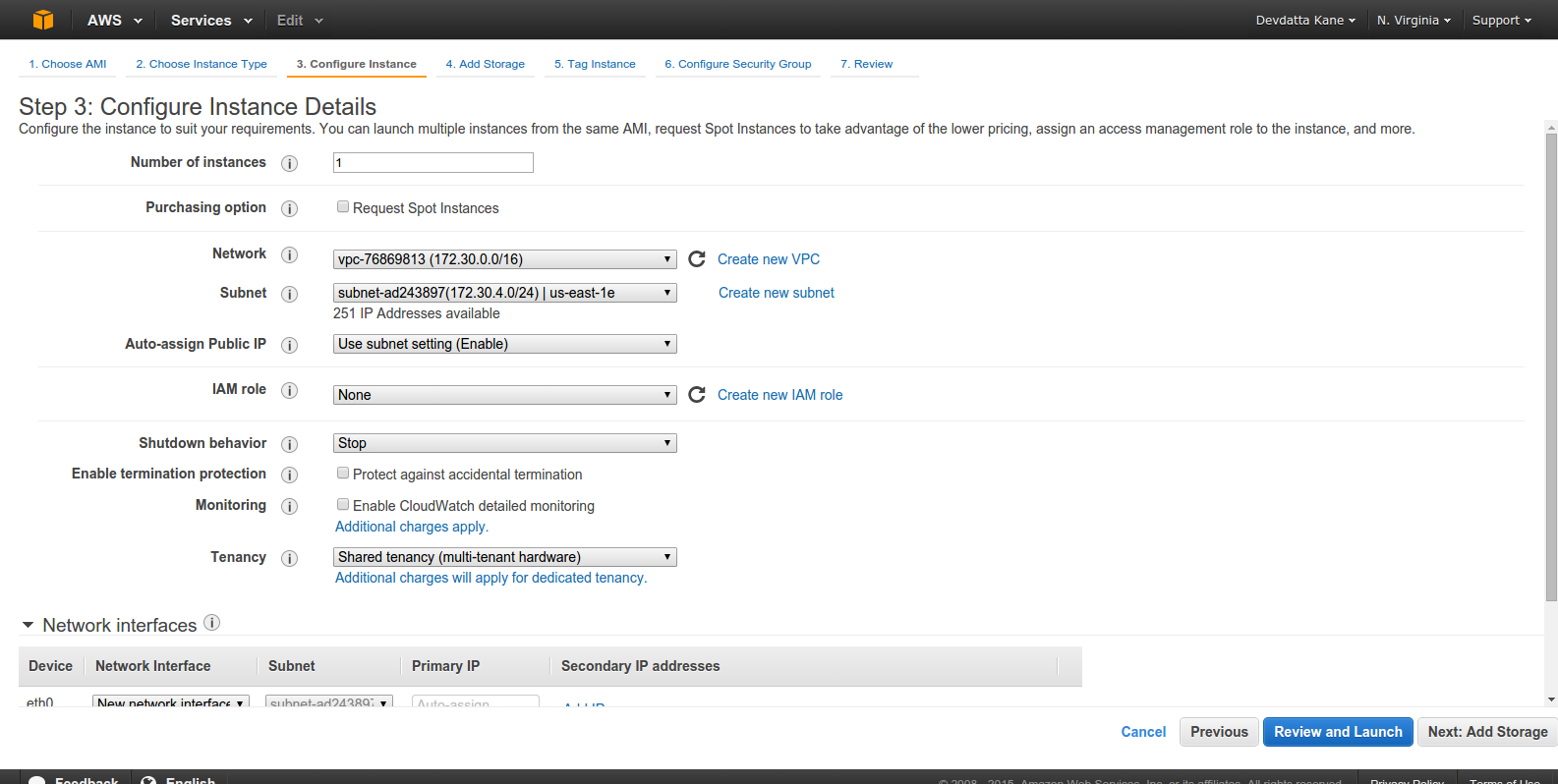Refresh the IAM role list
The width and height of the screenshot is (1558, 784).
[x=697, y=395]
